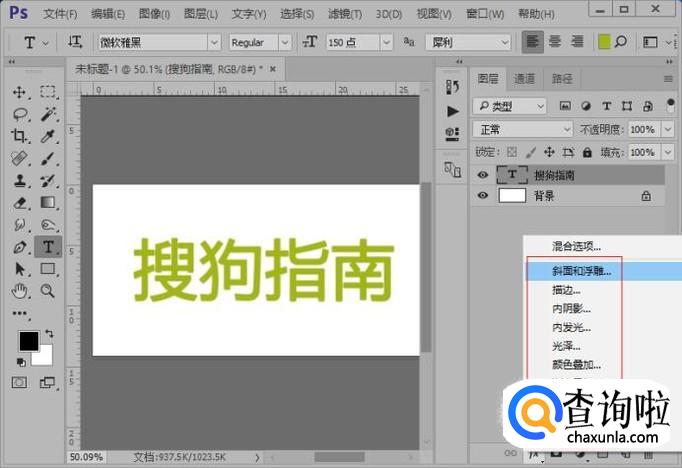Change screen mode icon
The image size is (682, 468).
tap(47, 382)
